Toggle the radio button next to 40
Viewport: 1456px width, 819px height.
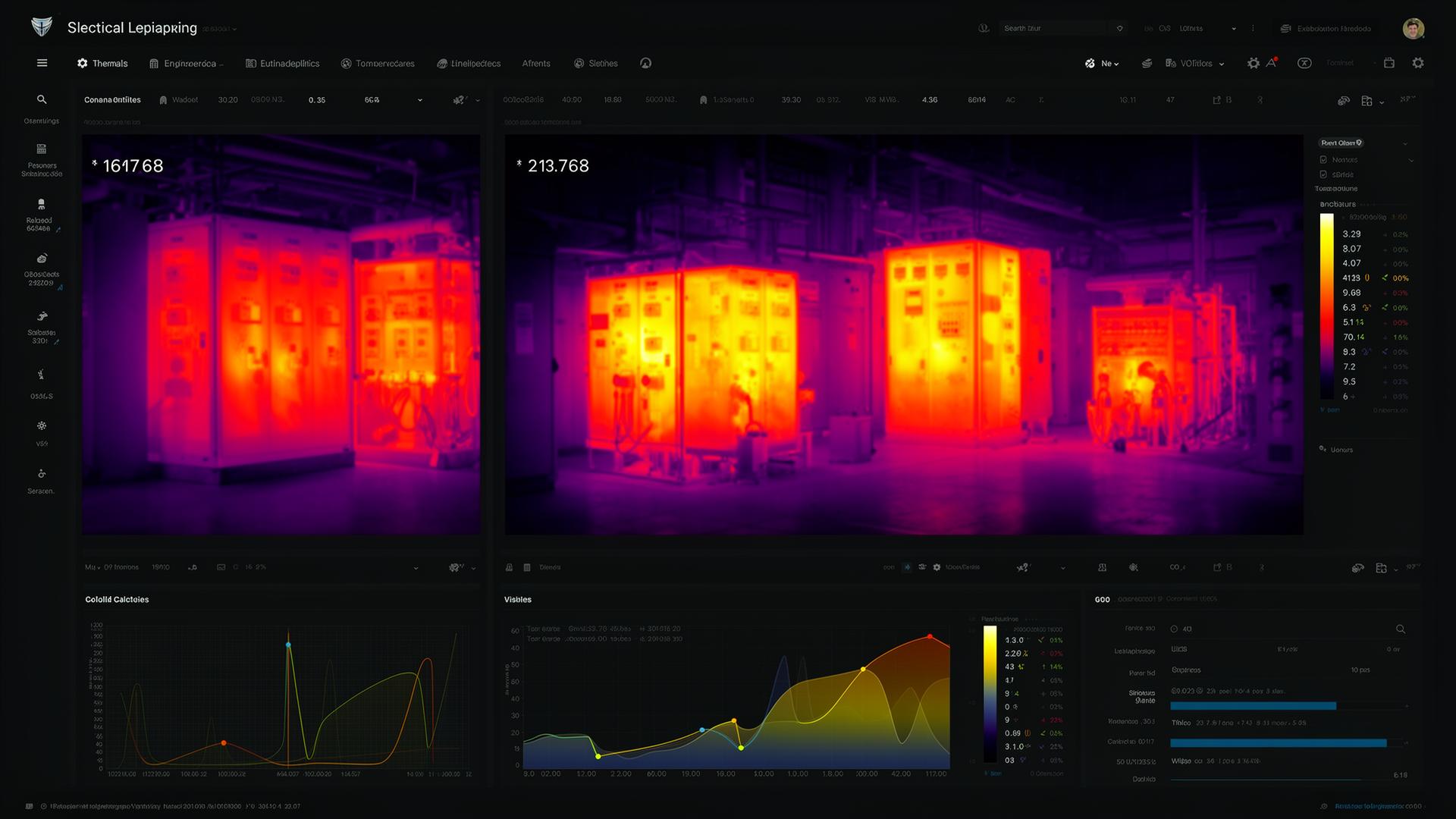click(1174, 629)
